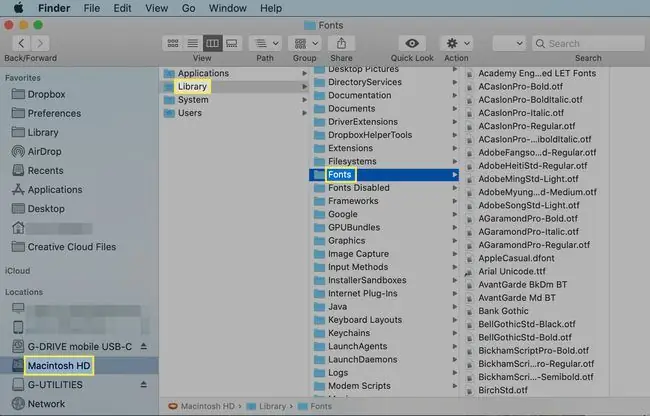Eject G-DRIVE mobile USB-C
Viewport: 650px width, 416px height.
pos(144,346)
